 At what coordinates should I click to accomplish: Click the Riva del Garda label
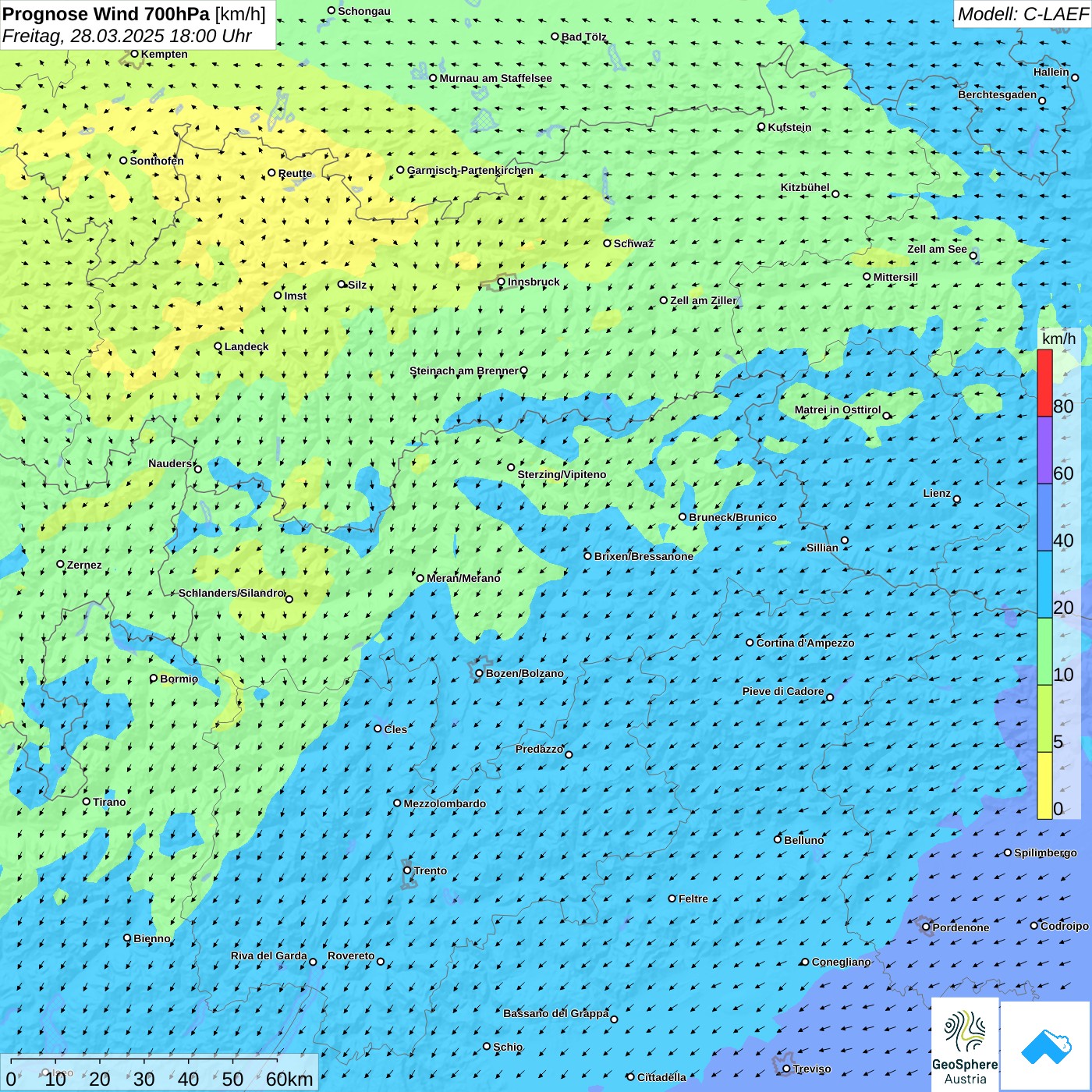269,955
